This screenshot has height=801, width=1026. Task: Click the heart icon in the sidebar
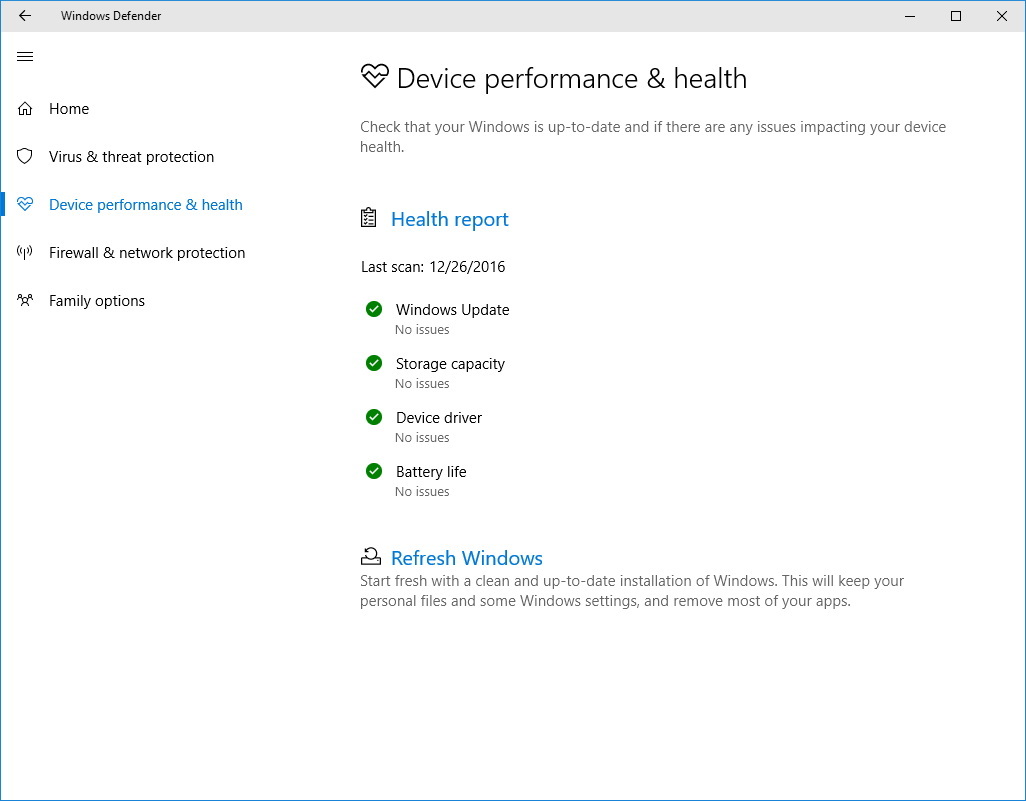tap(25, 204)
